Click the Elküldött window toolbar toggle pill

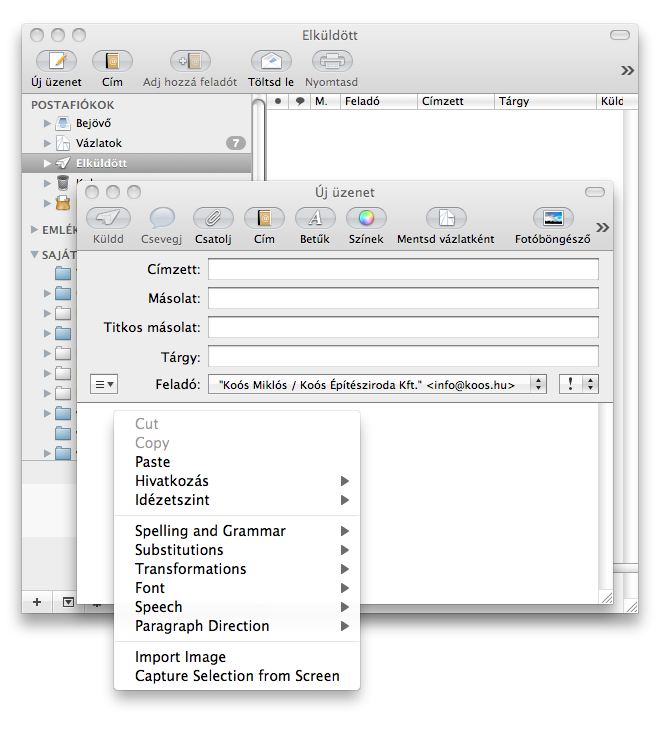tap(620, 35)
